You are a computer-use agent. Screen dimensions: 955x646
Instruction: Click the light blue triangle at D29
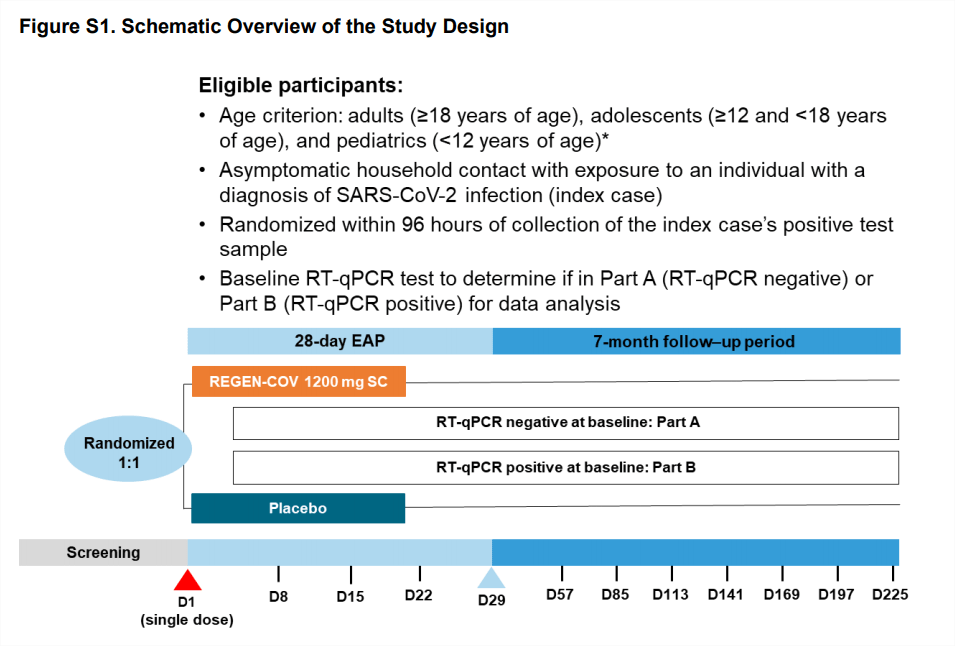pyautogui.click(x=490, y=579)
